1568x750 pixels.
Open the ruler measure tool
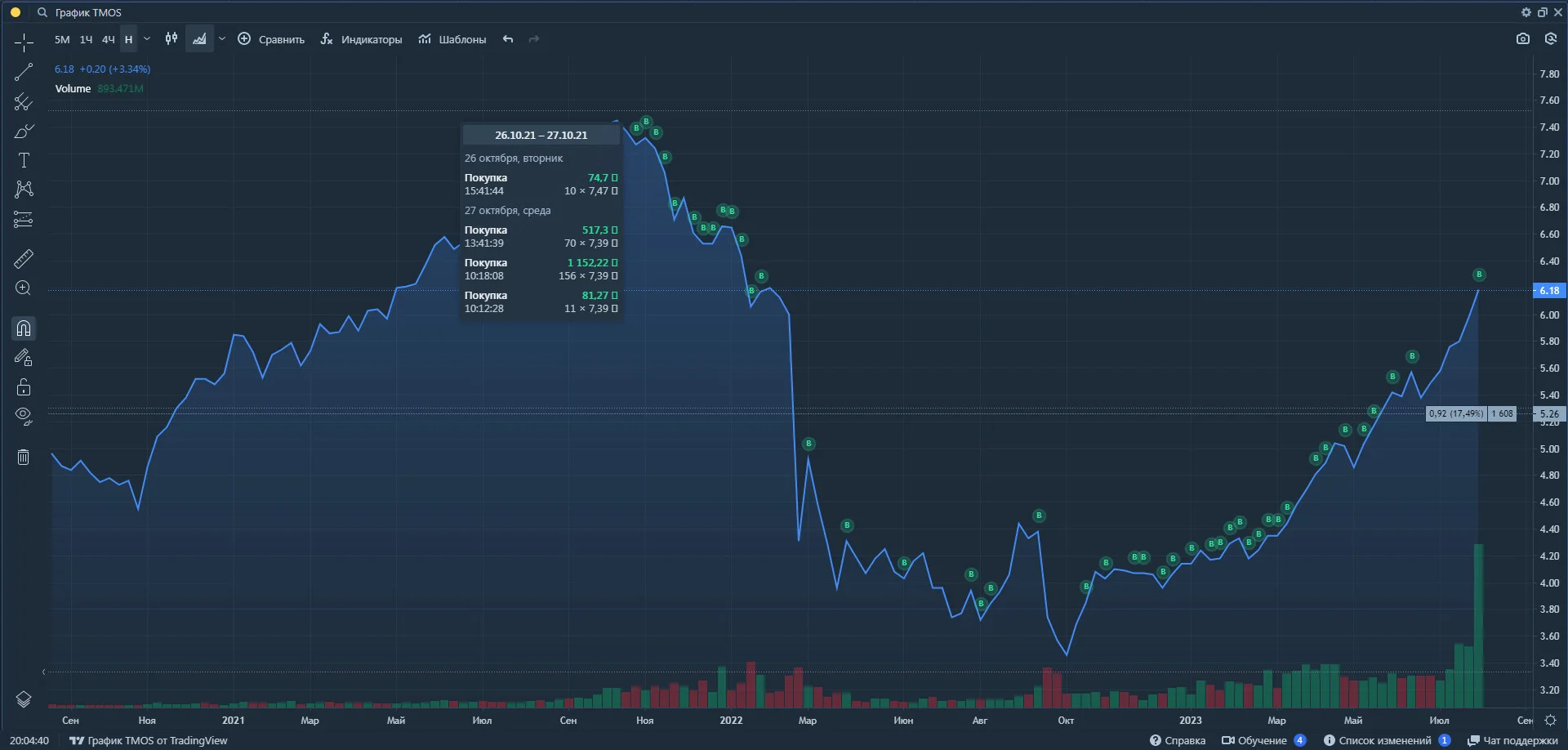tap(24, 259)
